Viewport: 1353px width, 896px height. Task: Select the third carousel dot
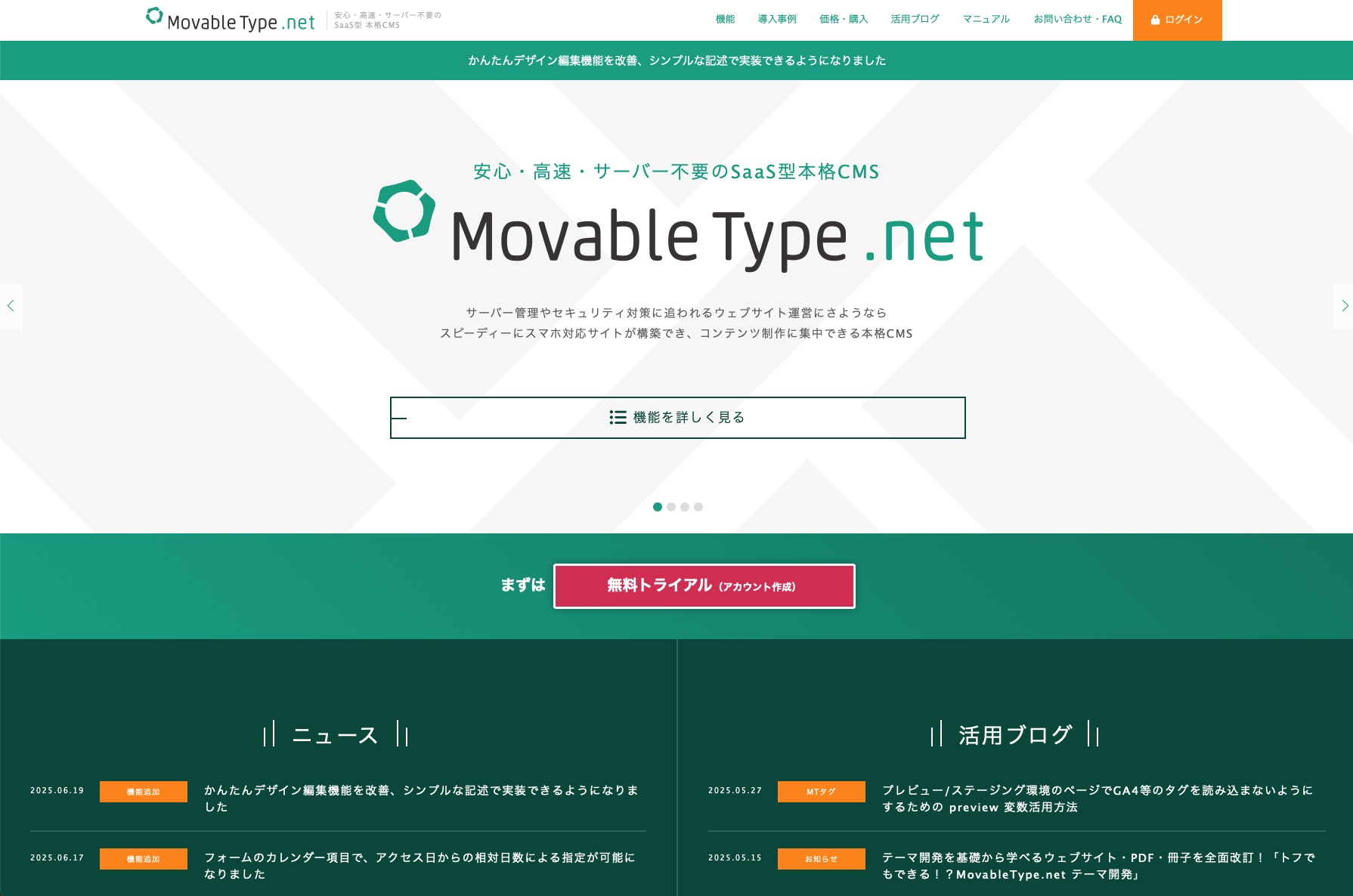(x=685, y=507)
